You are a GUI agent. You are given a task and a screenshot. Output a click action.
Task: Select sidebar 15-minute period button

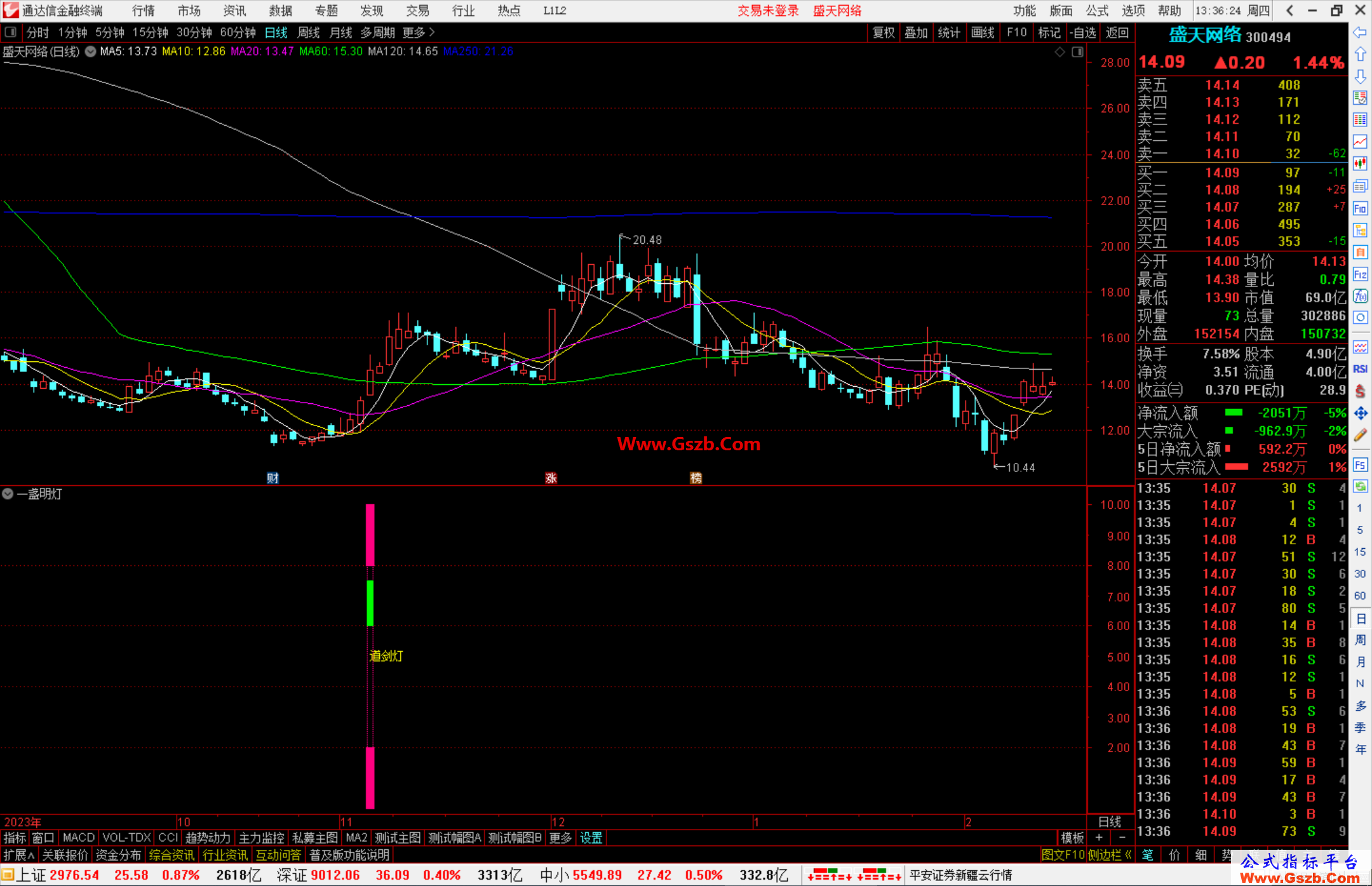pyautogui.click(x=1360, y=552)
